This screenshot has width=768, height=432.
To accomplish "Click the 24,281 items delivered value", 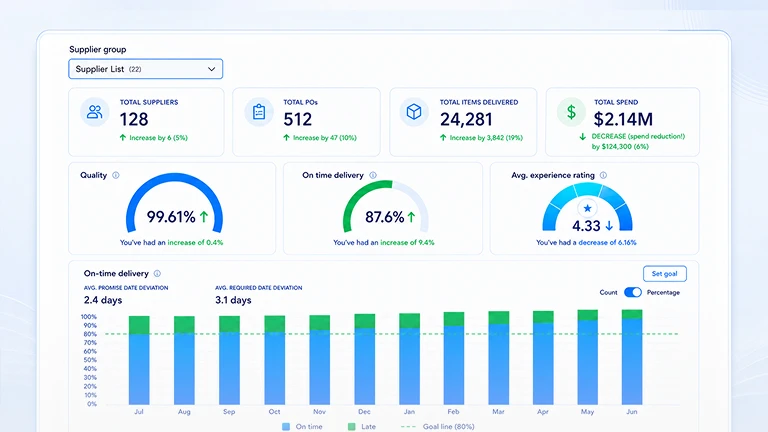I will (x=466, y=120).
